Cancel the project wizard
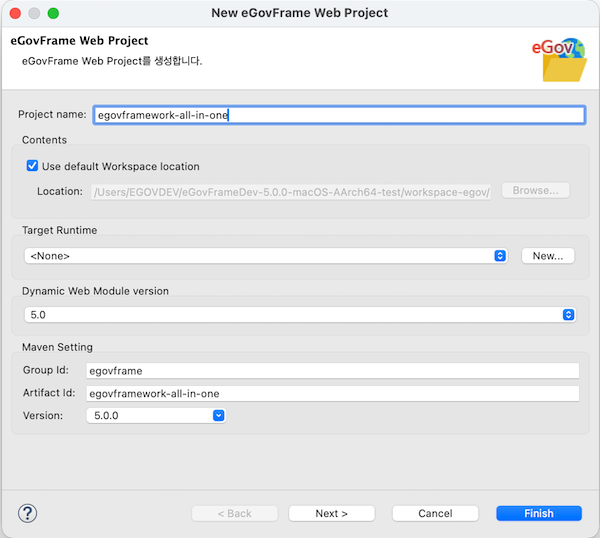 (435, 513)
